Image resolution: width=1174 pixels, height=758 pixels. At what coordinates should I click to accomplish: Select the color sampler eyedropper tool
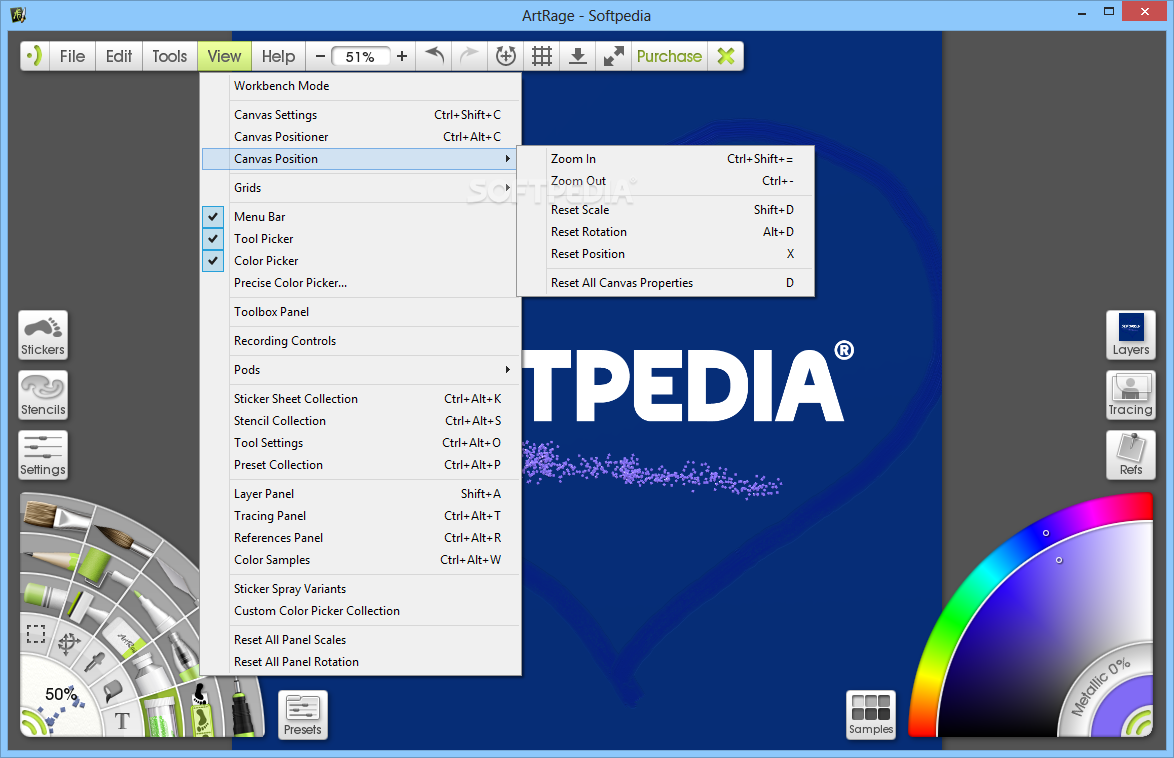94,662
